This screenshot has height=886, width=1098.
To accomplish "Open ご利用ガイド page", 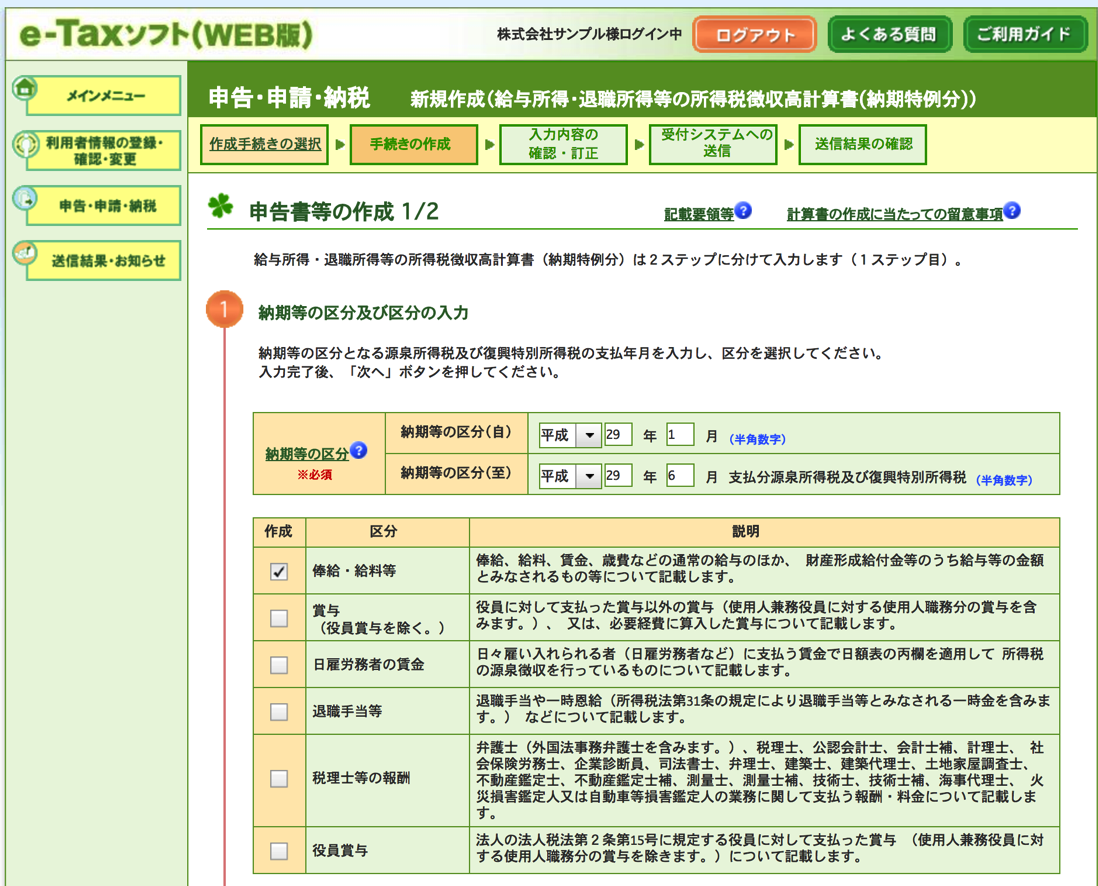I will tap(1024, 34).
